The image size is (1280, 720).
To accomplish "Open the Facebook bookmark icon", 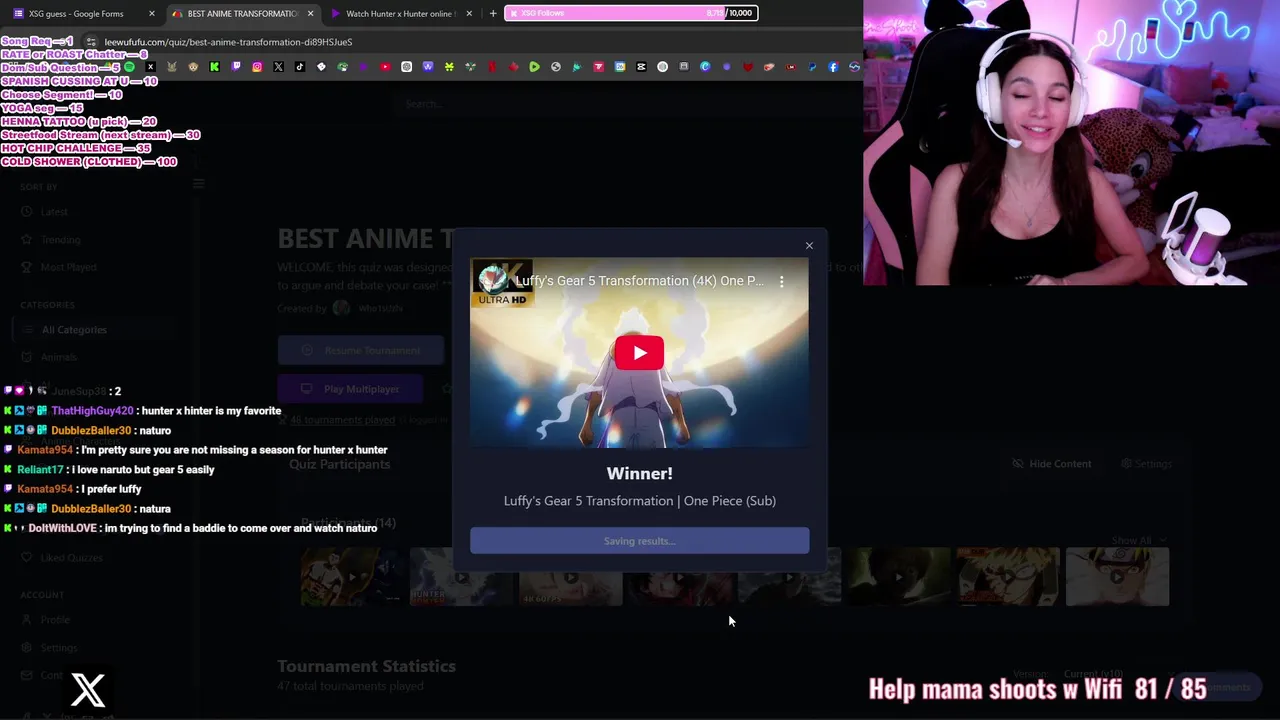I will coord(833,67).
